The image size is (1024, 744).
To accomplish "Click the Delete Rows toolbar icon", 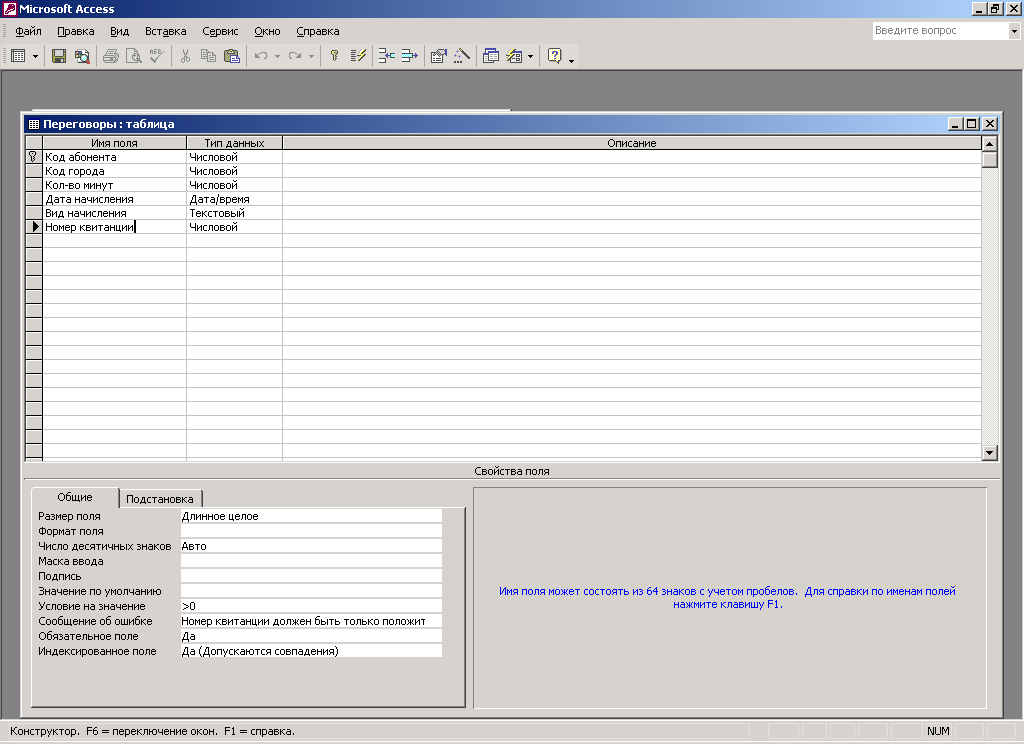I will (409, 56).
